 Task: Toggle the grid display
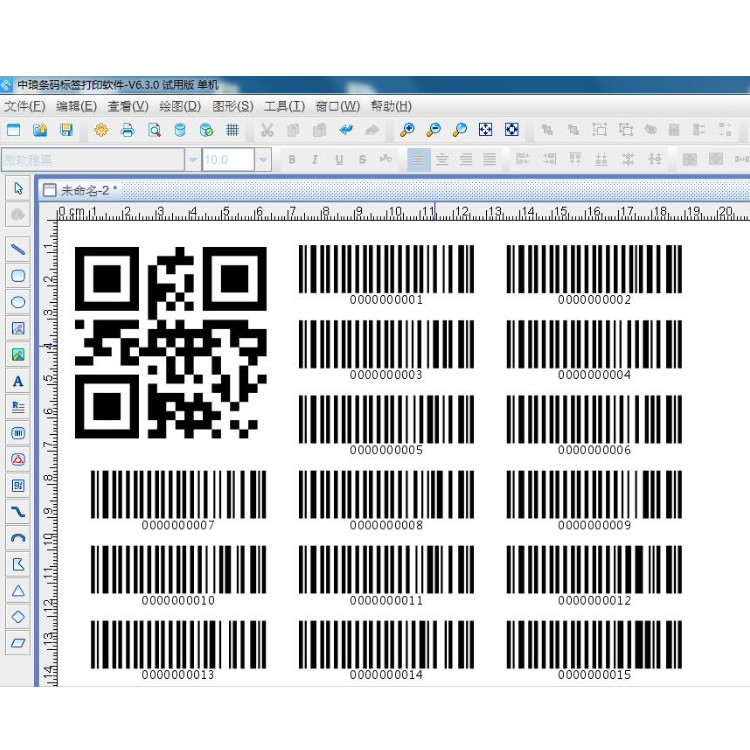pyautogui.click(x=232, y=130)
